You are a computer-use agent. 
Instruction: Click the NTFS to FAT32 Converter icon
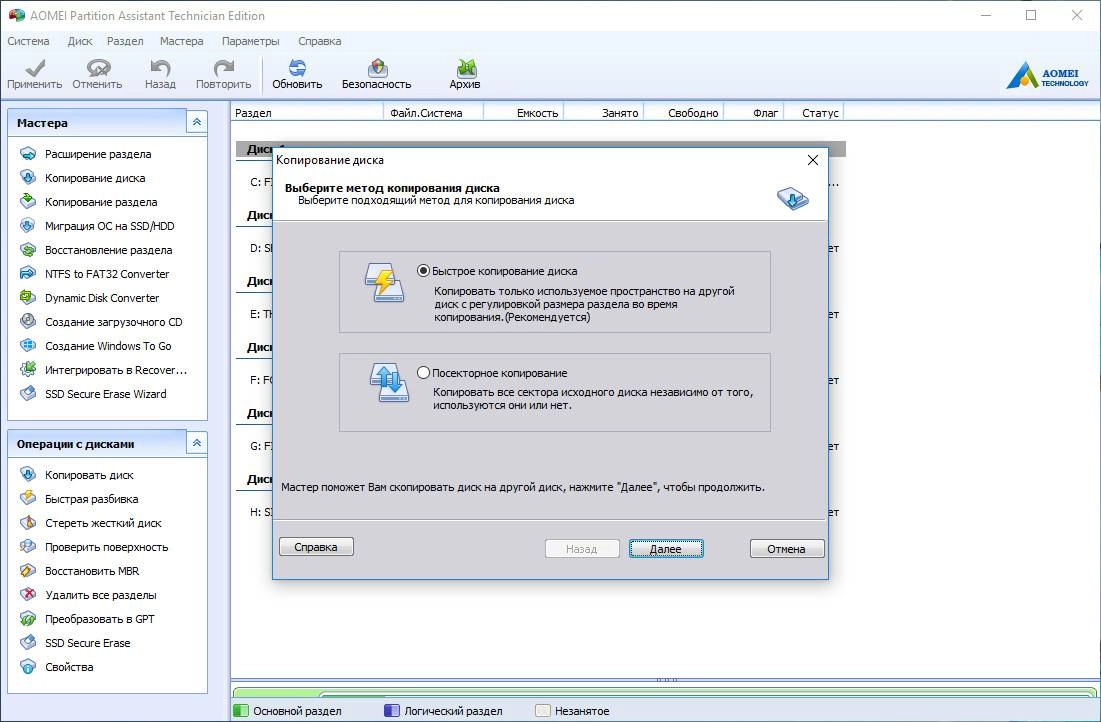click(x=28, y=273)
